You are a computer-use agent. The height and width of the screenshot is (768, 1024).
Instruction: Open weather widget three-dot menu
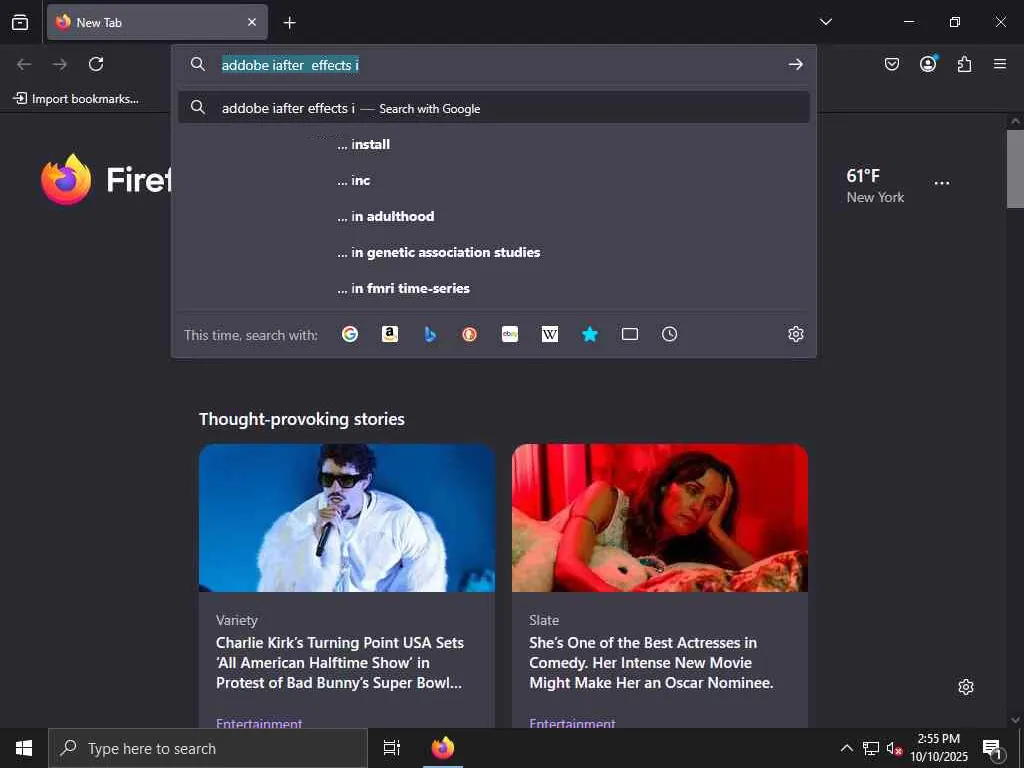pos(942,183)
